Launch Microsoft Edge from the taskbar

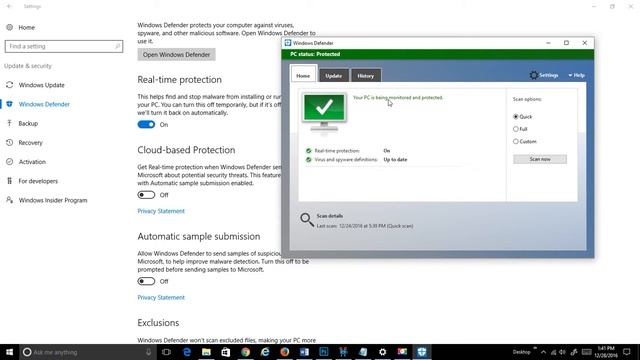(x=187, y=352)
